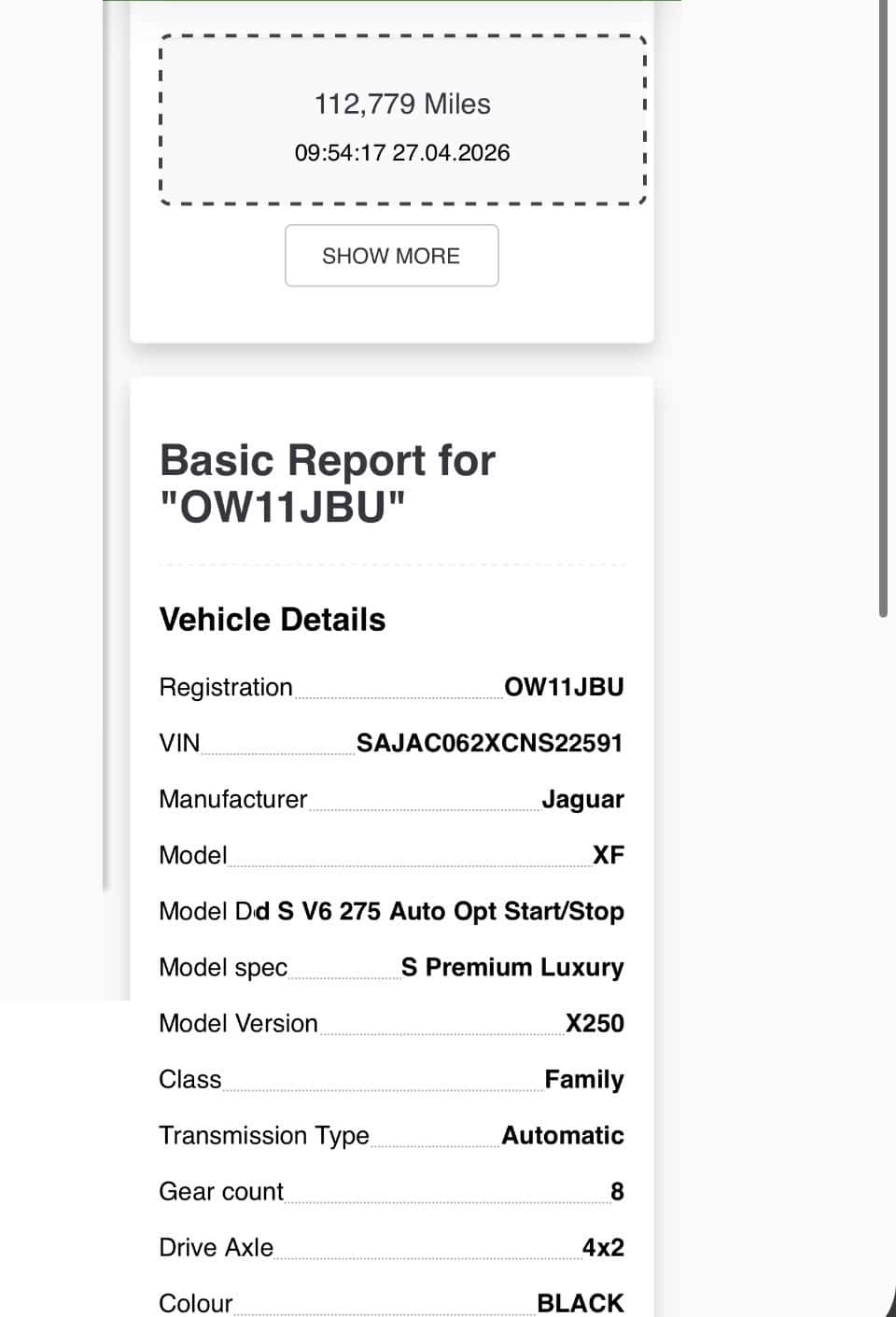Click the Manufacturer value Jaguar

pos(582,800)
